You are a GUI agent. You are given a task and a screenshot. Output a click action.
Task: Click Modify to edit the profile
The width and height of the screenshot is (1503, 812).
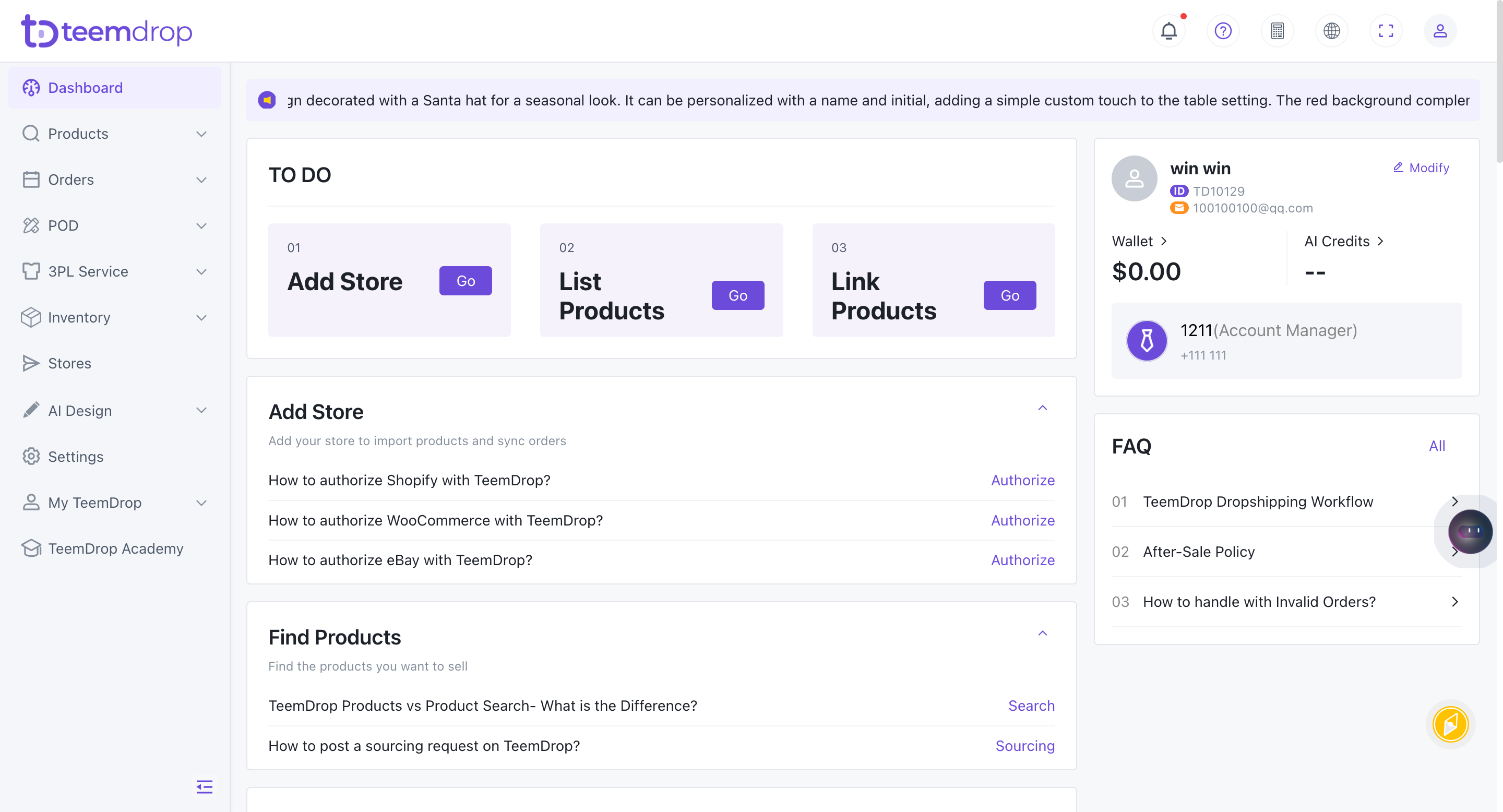[x=1421, y=168]
